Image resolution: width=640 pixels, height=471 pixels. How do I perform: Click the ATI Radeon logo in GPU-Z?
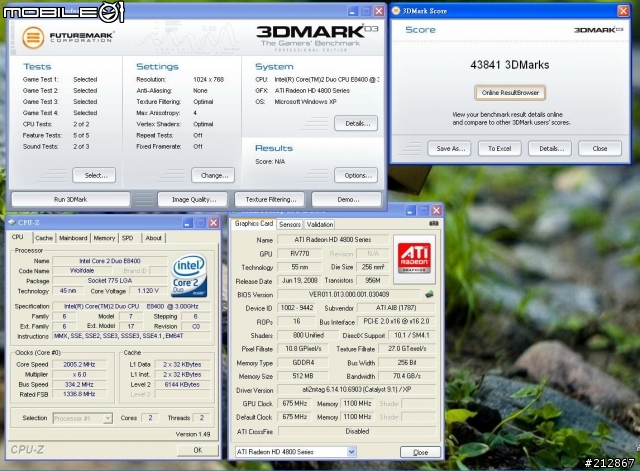(414, 259)
